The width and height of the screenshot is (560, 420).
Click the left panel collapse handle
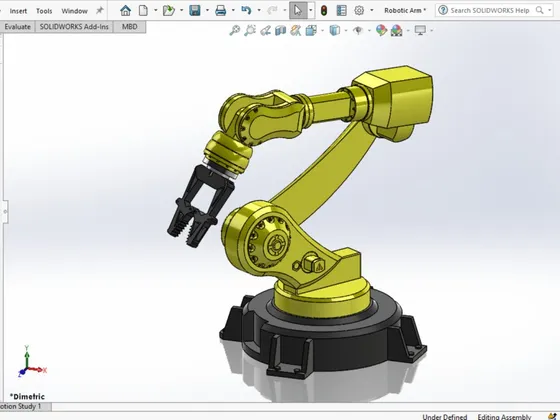tap(5, 211)
